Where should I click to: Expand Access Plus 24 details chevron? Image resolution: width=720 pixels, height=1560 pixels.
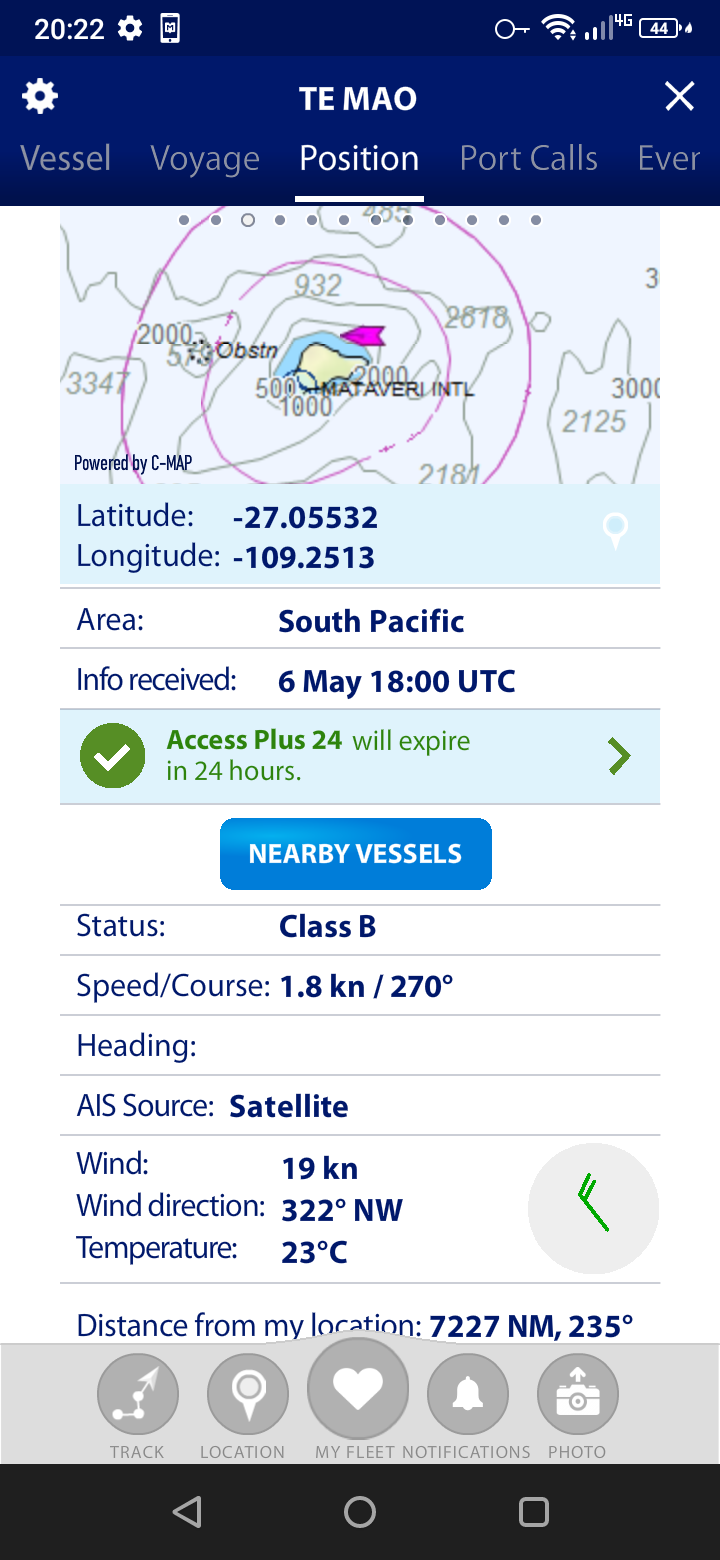point(620,757)
